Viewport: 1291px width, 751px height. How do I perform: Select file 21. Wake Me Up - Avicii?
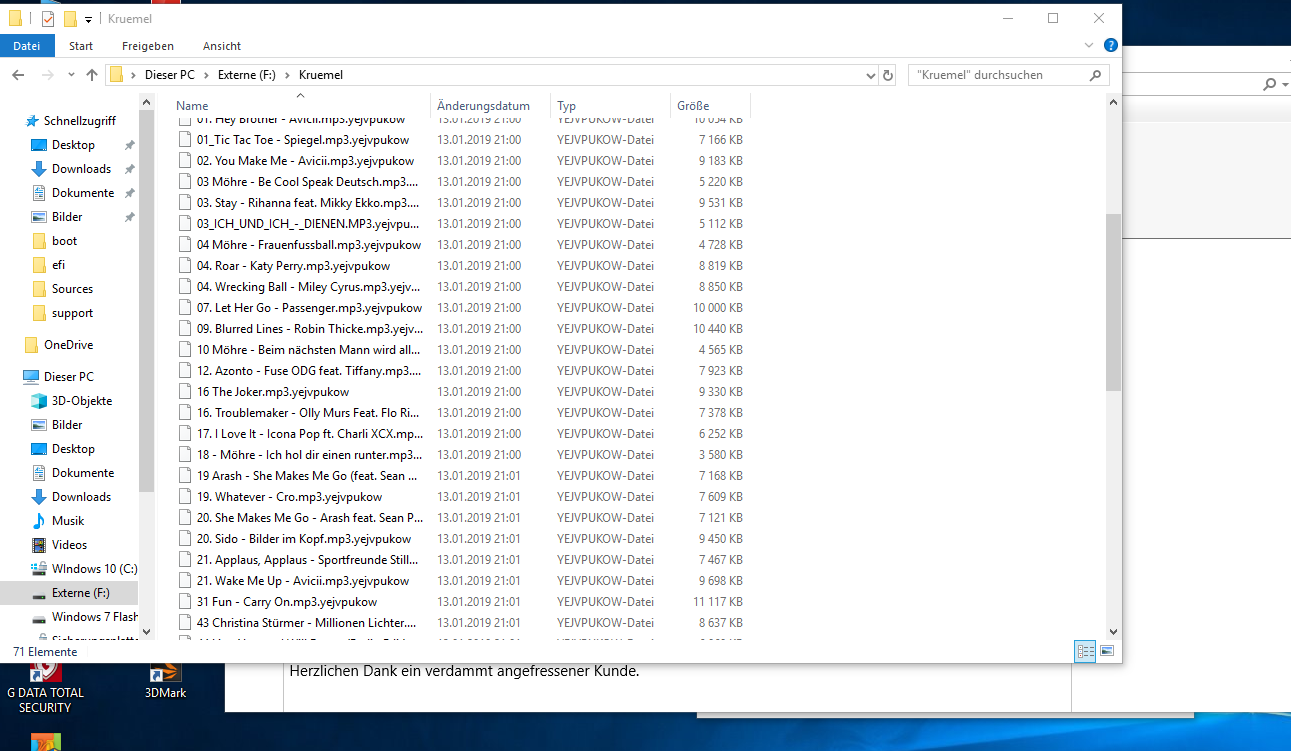coord(303,581)
